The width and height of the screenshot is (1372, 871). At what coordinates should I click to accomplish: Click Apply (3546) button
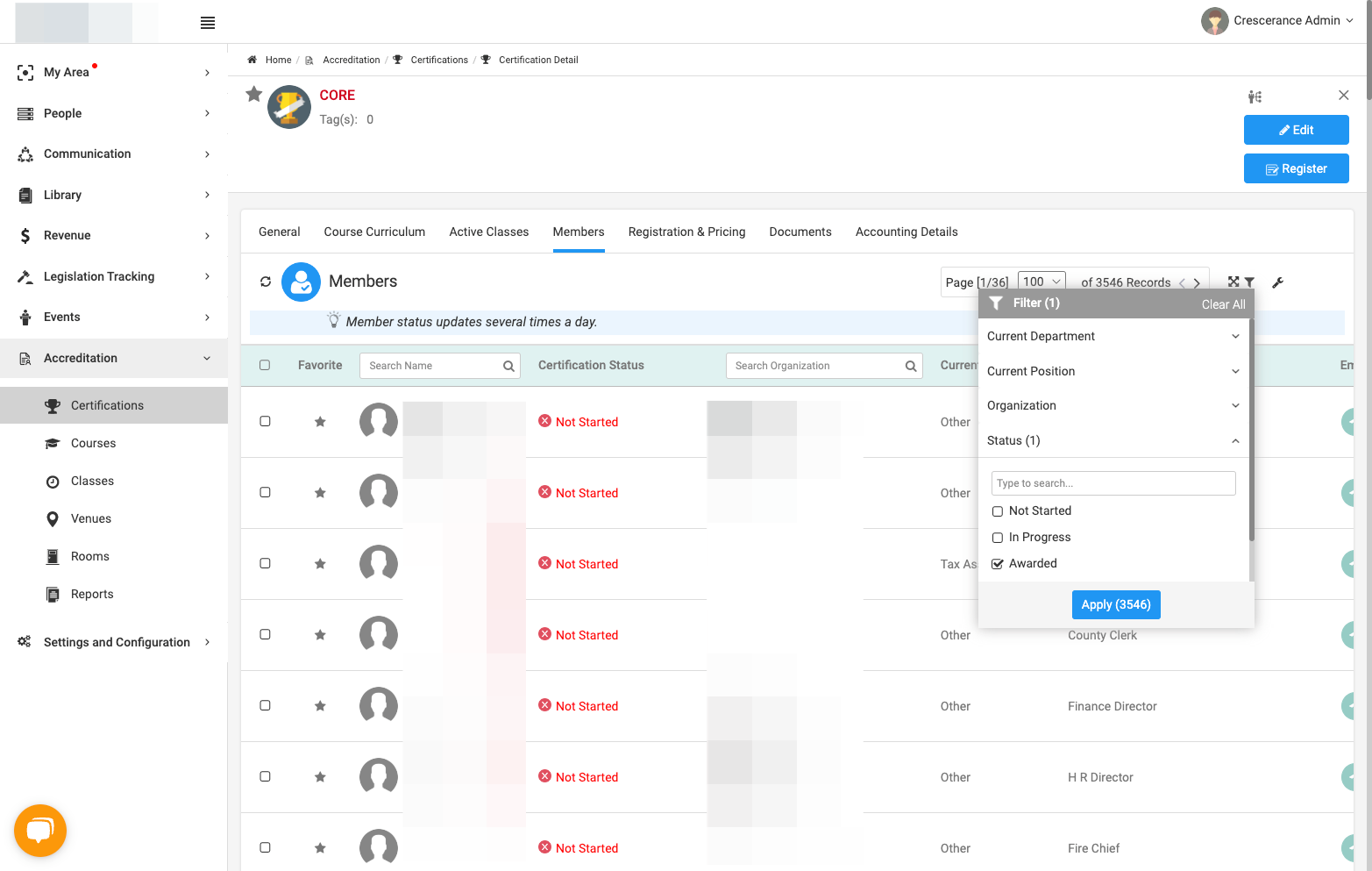pos(1116,604)
